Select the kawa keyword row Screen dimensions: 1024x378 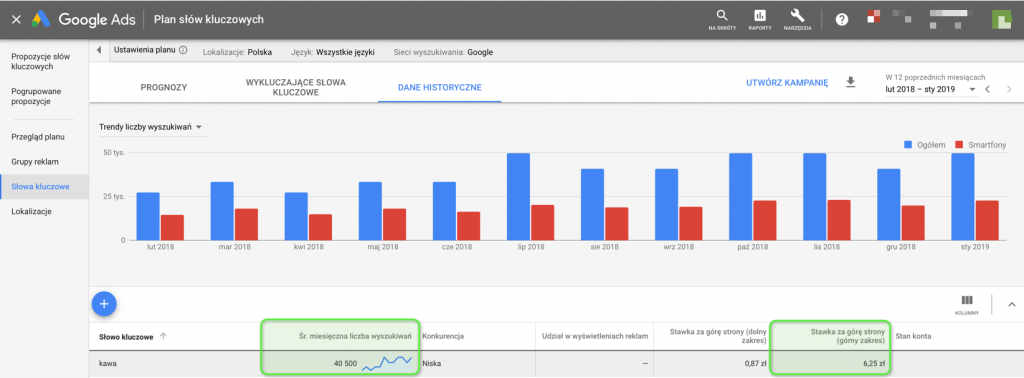[x=556, y=364]
